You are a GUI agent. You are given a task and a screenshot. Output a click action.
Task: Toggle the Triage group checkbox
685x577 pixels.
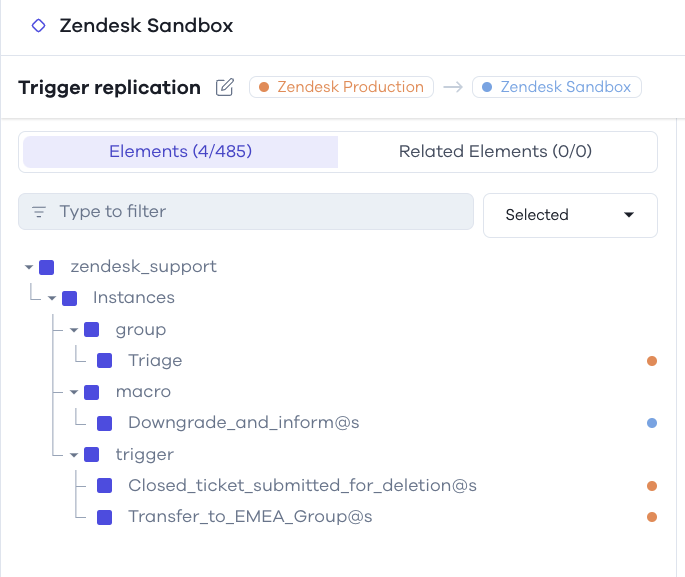click(104, 361)
